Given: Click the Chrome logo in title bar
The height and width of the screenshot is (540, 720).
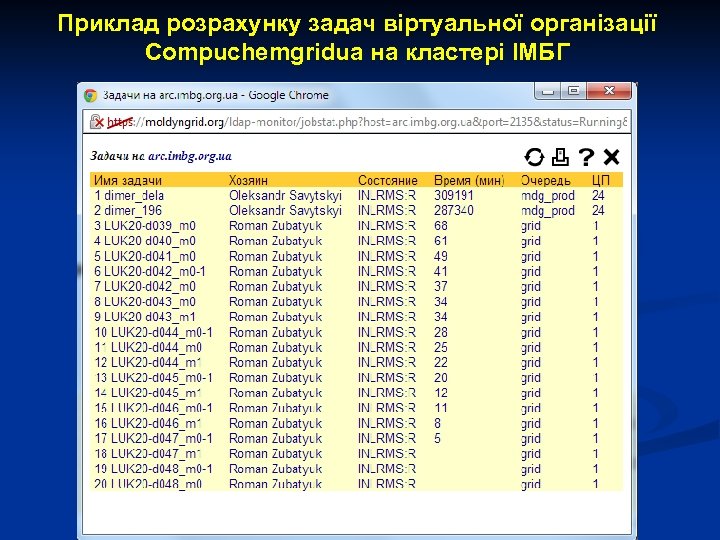Looking at the screenshot, I should click(90, 96).
